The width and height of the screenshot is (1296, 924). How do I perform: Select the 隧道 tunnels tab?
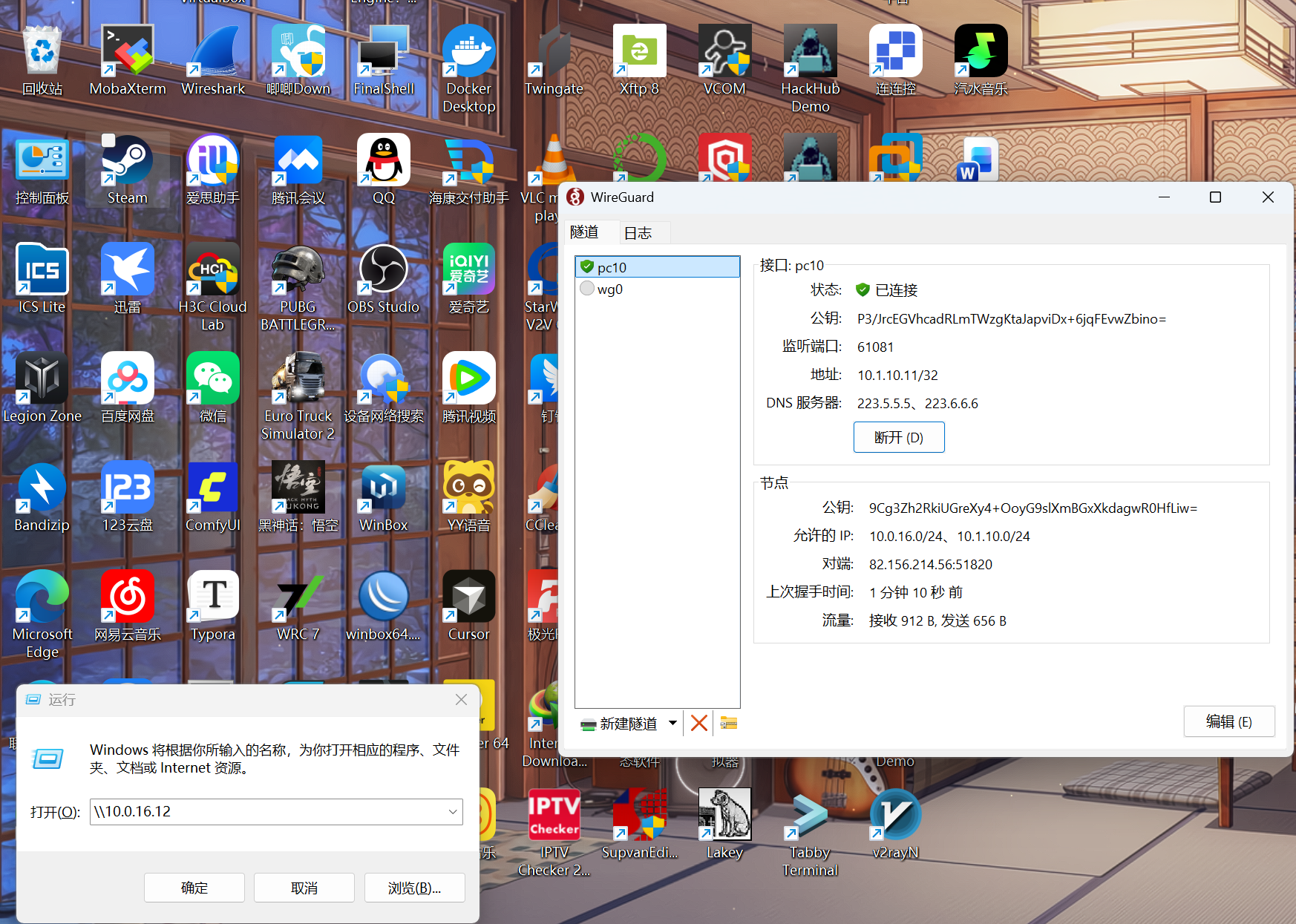(x=585, y=232)
